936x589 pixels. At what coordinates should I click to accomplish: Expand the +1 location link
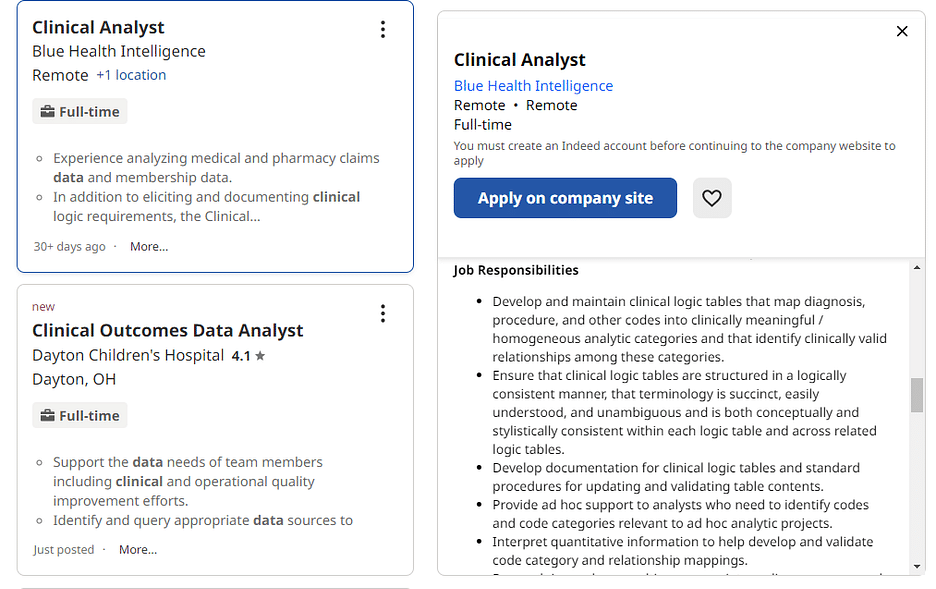click(131, 75)
